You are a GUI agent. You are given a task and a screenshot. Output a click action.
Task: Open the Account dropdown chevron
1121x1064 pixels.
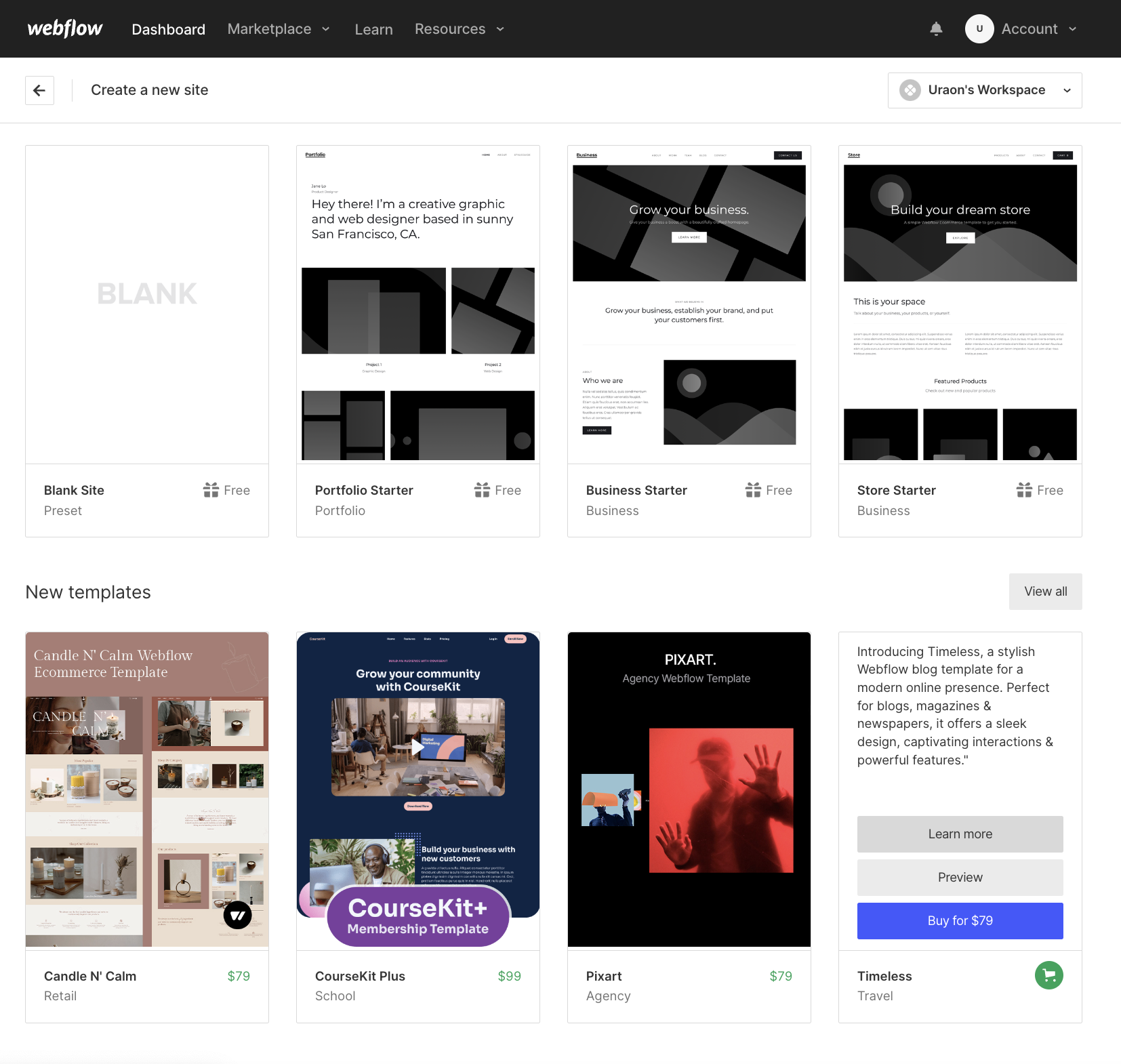(x=1072, y=29)
